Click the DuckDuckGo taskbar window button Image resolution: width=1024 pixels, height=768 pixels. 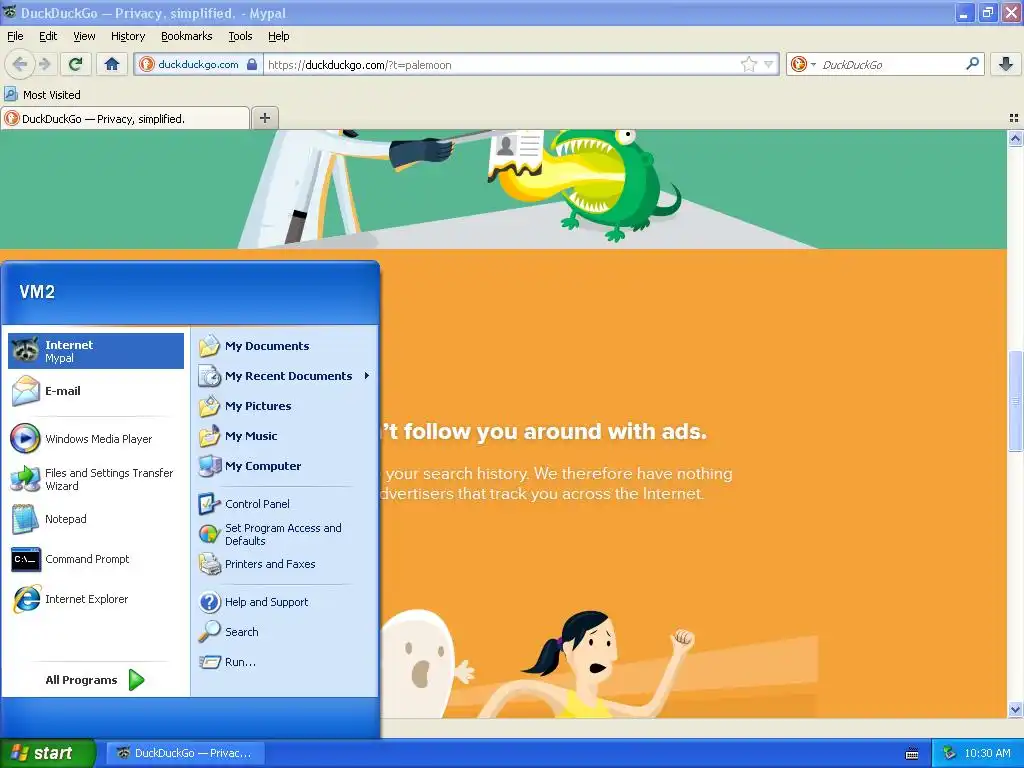click(x=185, y=753)
